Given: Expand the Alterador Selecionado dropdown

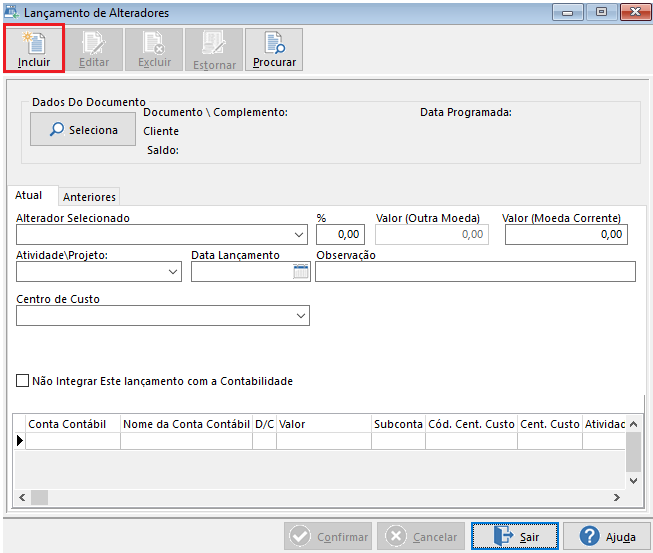Looking at the screenshot, I should 299,235.
